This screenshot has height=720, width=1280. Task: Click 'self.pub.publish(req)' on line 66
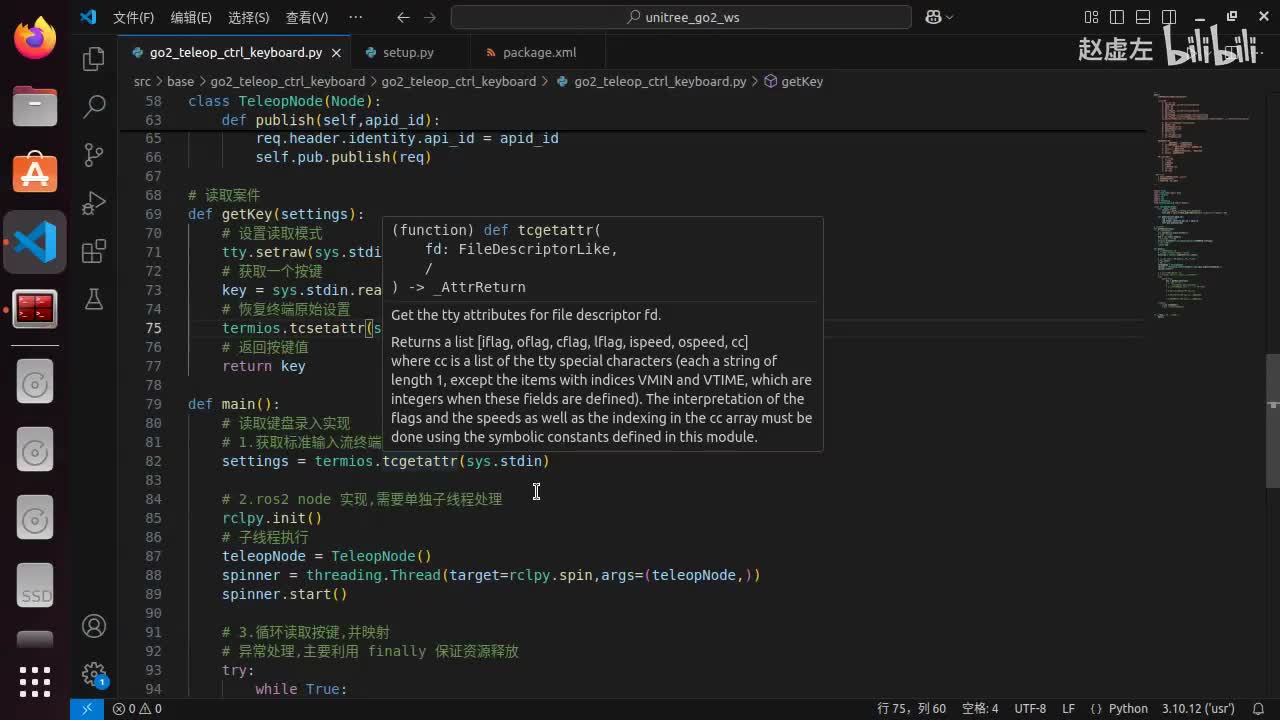point(343,157)
